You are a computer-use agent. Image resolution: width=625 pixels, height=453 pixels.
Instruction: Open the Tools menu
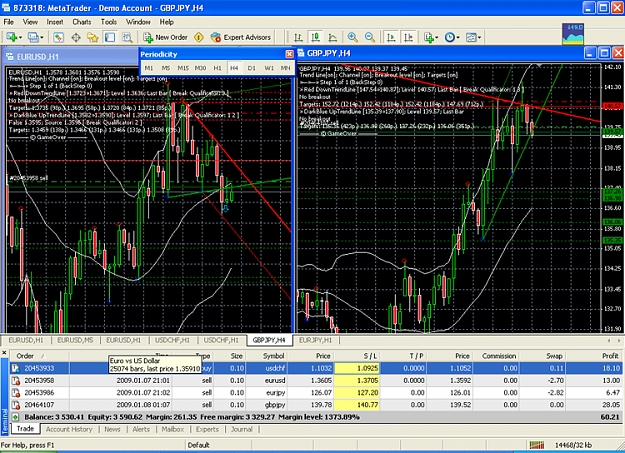(108, 22)
